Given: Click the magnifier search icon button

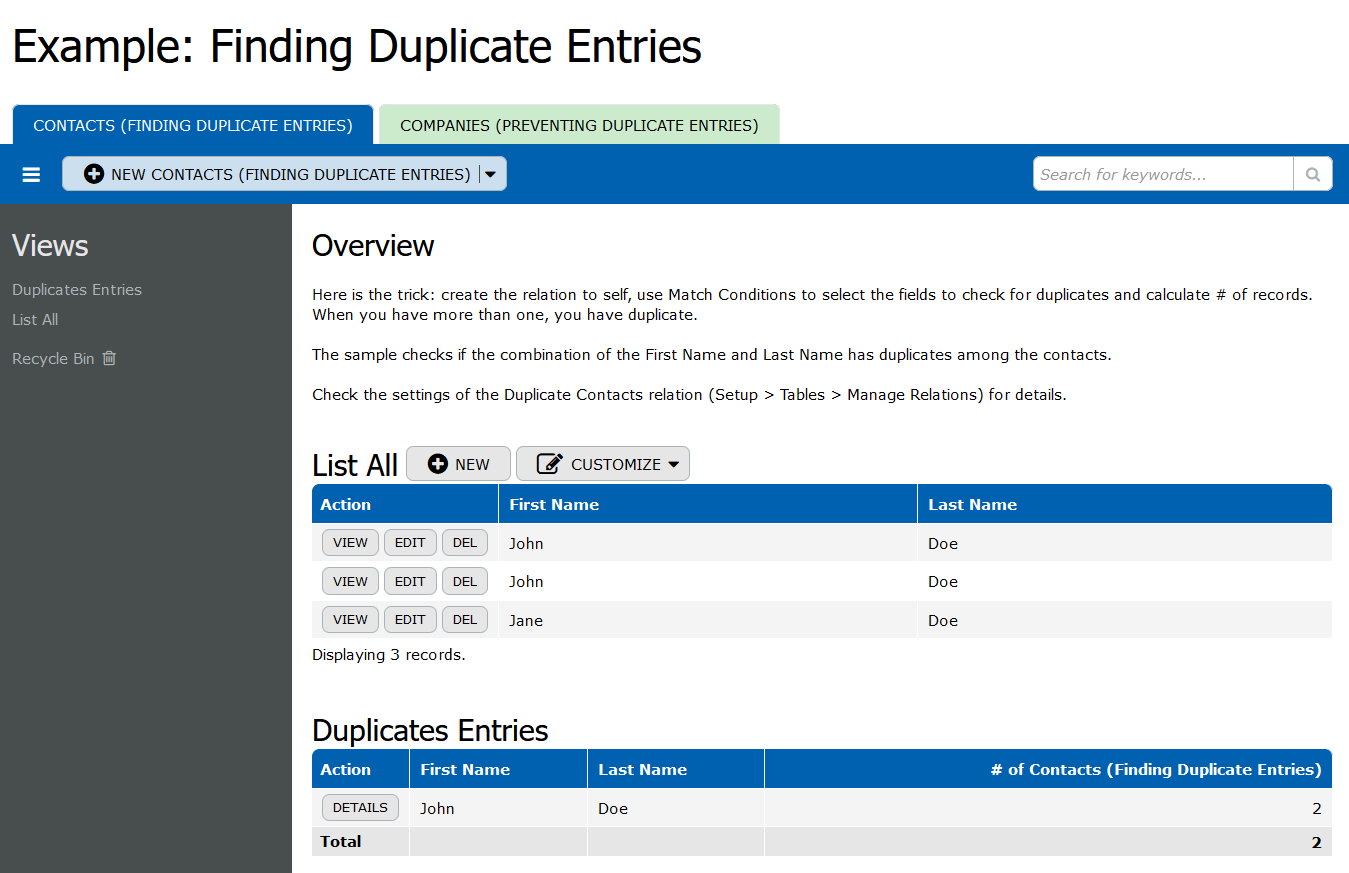Looking at the screenshot, I should [x=1312, y=174].
